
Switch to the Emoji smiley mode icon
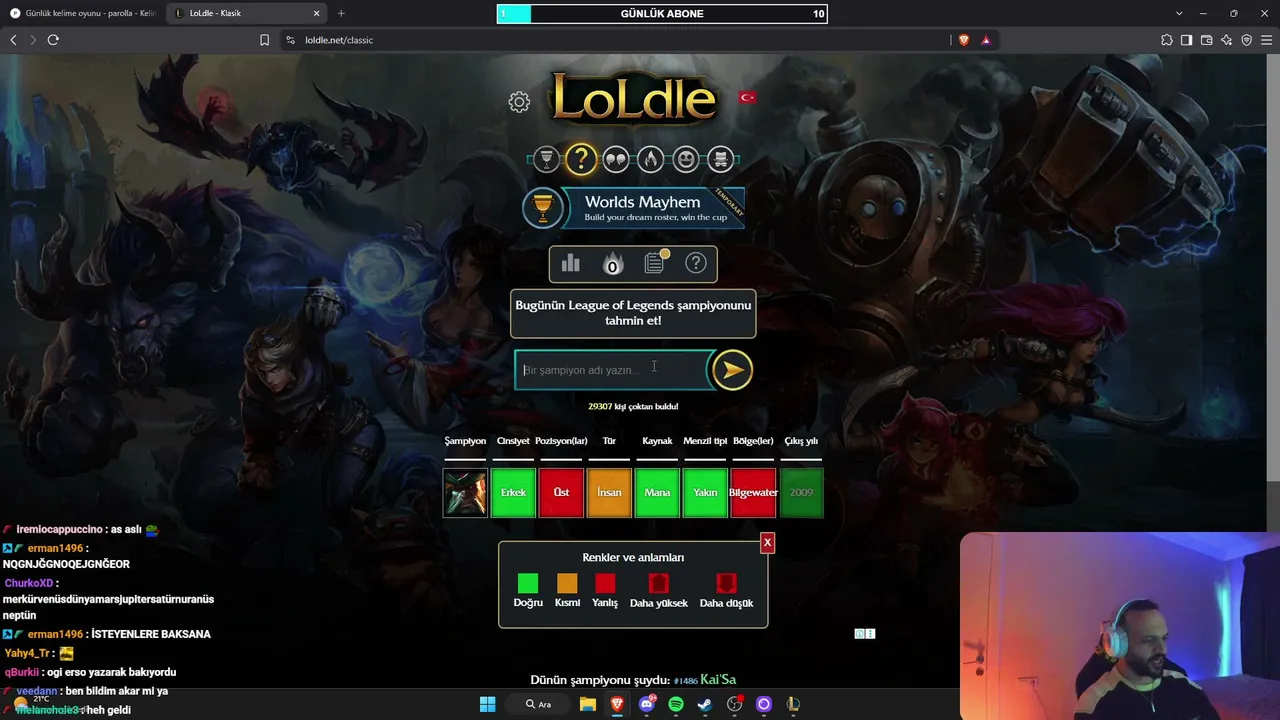686,158
